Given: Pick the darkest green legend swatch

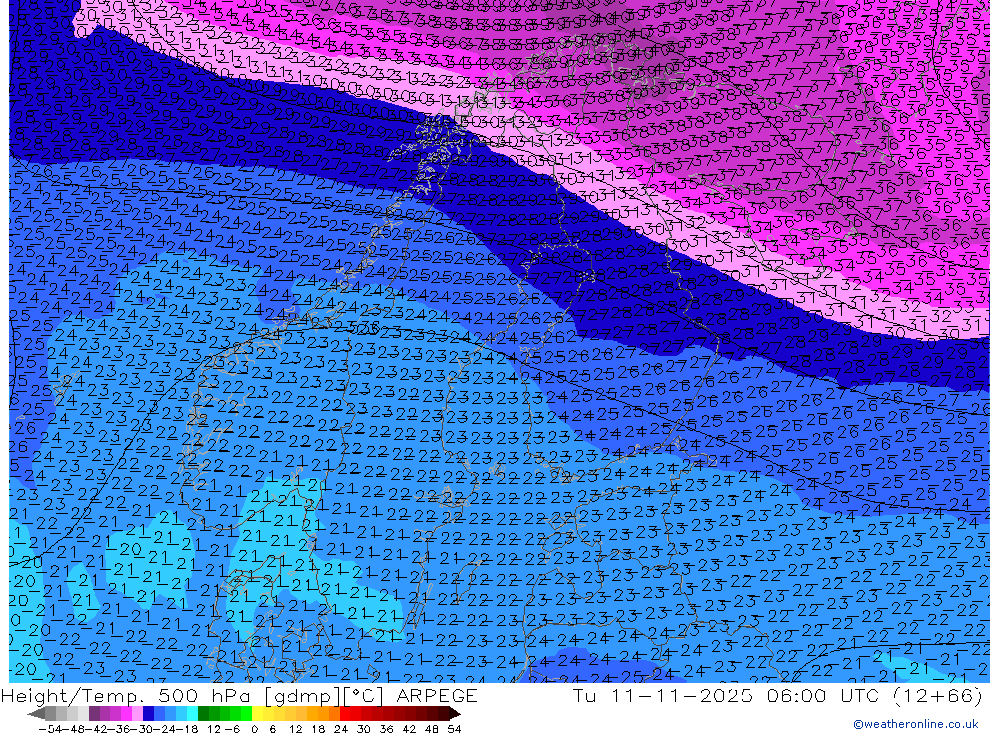Looking at the screenshot, I should [203, 713].
